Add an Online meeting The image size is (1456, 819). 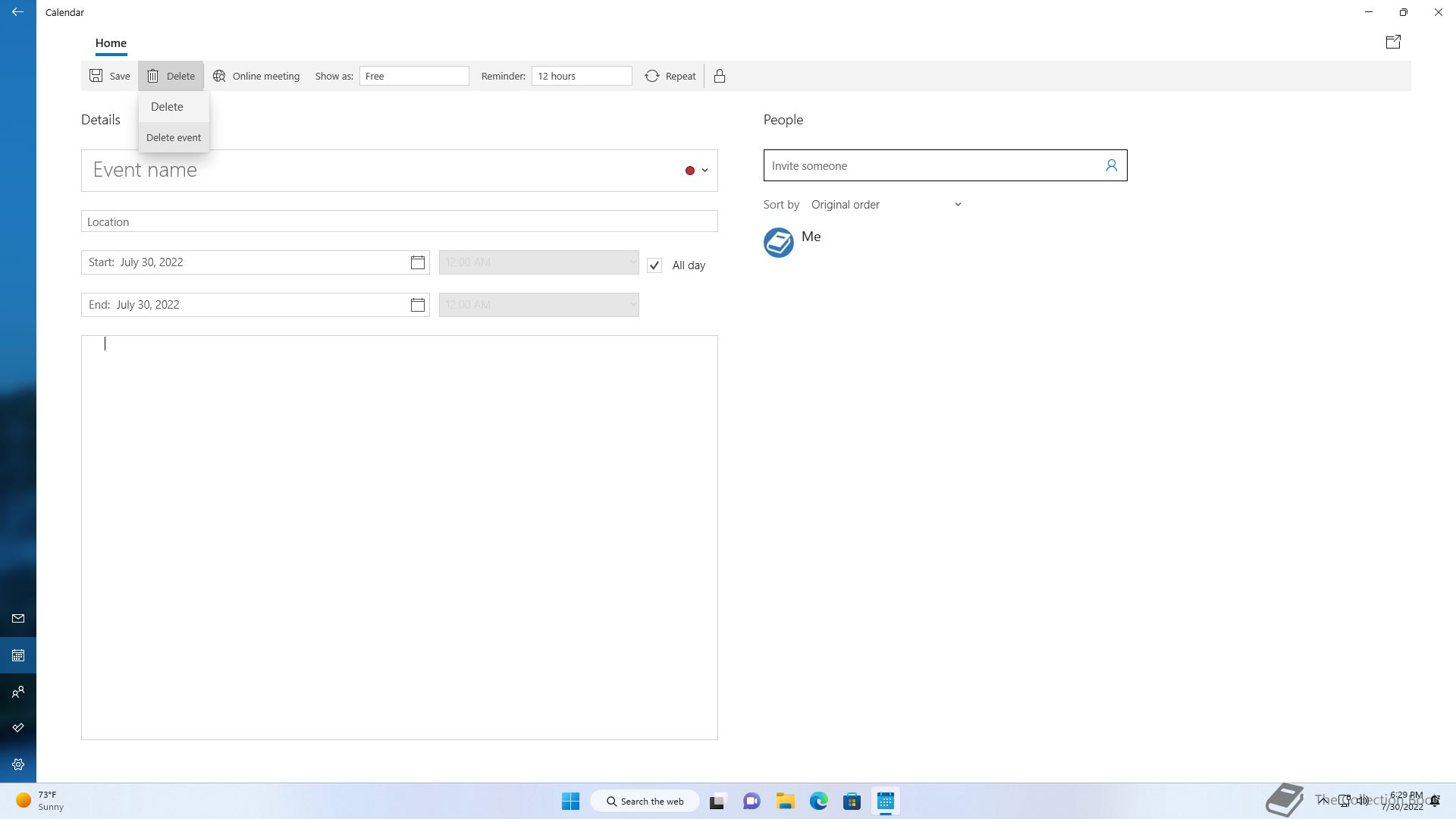pyautogui.click(x=256, y=76)
